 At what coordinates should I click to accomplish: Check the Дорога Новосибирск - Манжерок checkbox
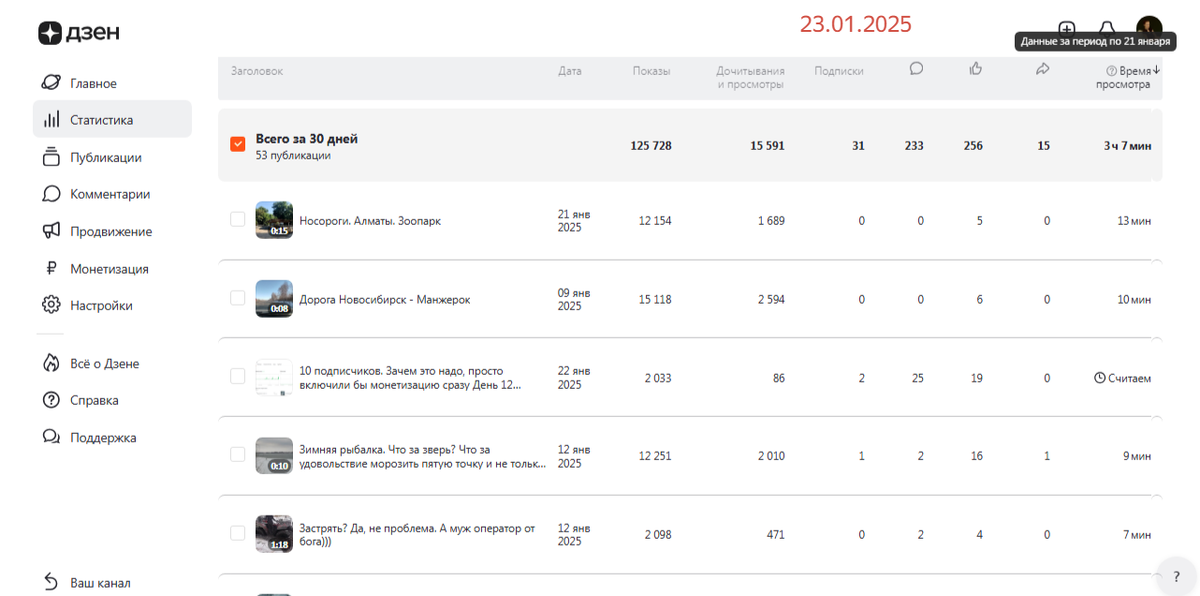(x=238, y=298)
